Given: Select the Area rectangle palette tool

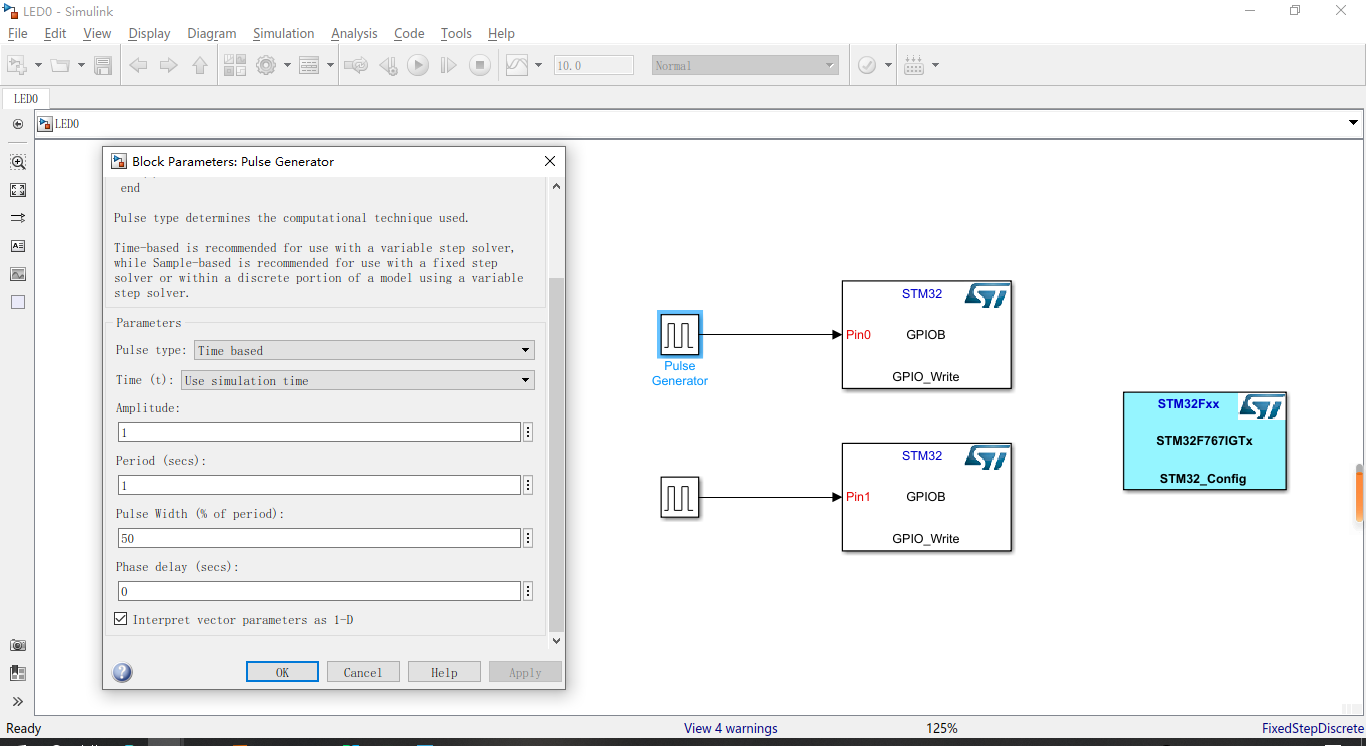Looking at the screenshot, I should (18, 302).
